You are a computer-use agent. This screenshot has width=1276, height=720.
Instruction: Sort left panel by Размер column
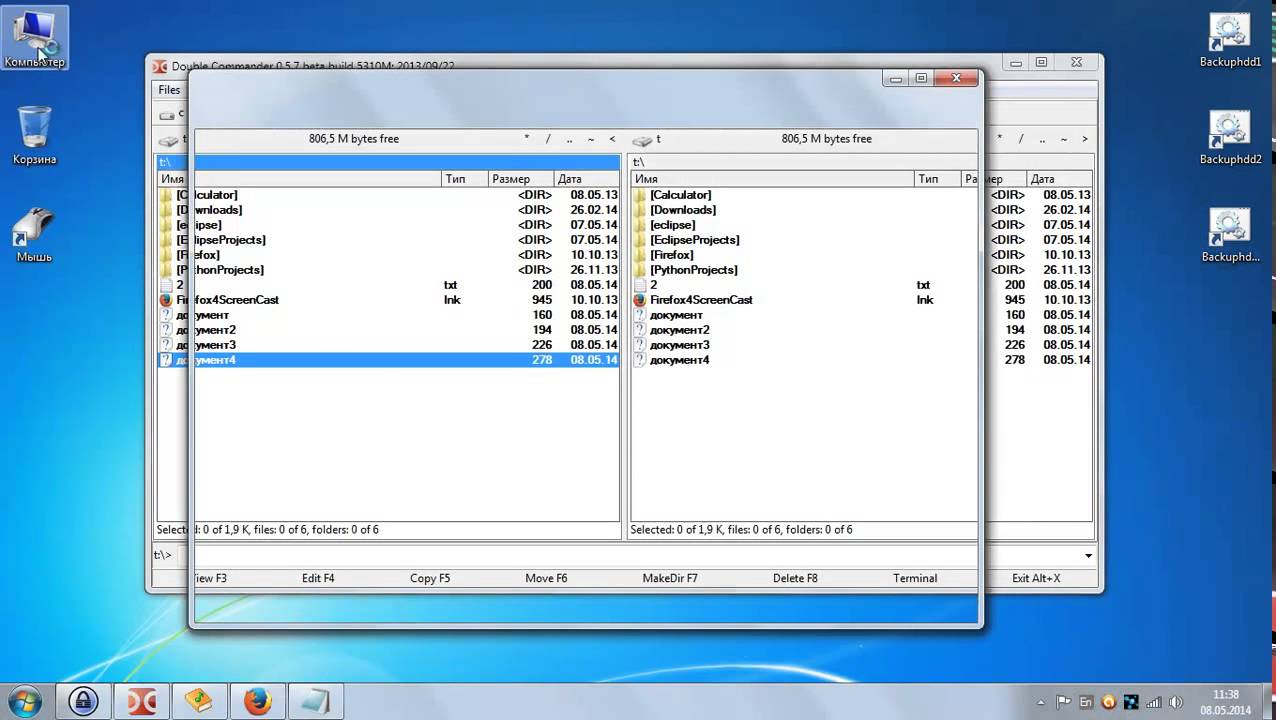click(520, 179)
